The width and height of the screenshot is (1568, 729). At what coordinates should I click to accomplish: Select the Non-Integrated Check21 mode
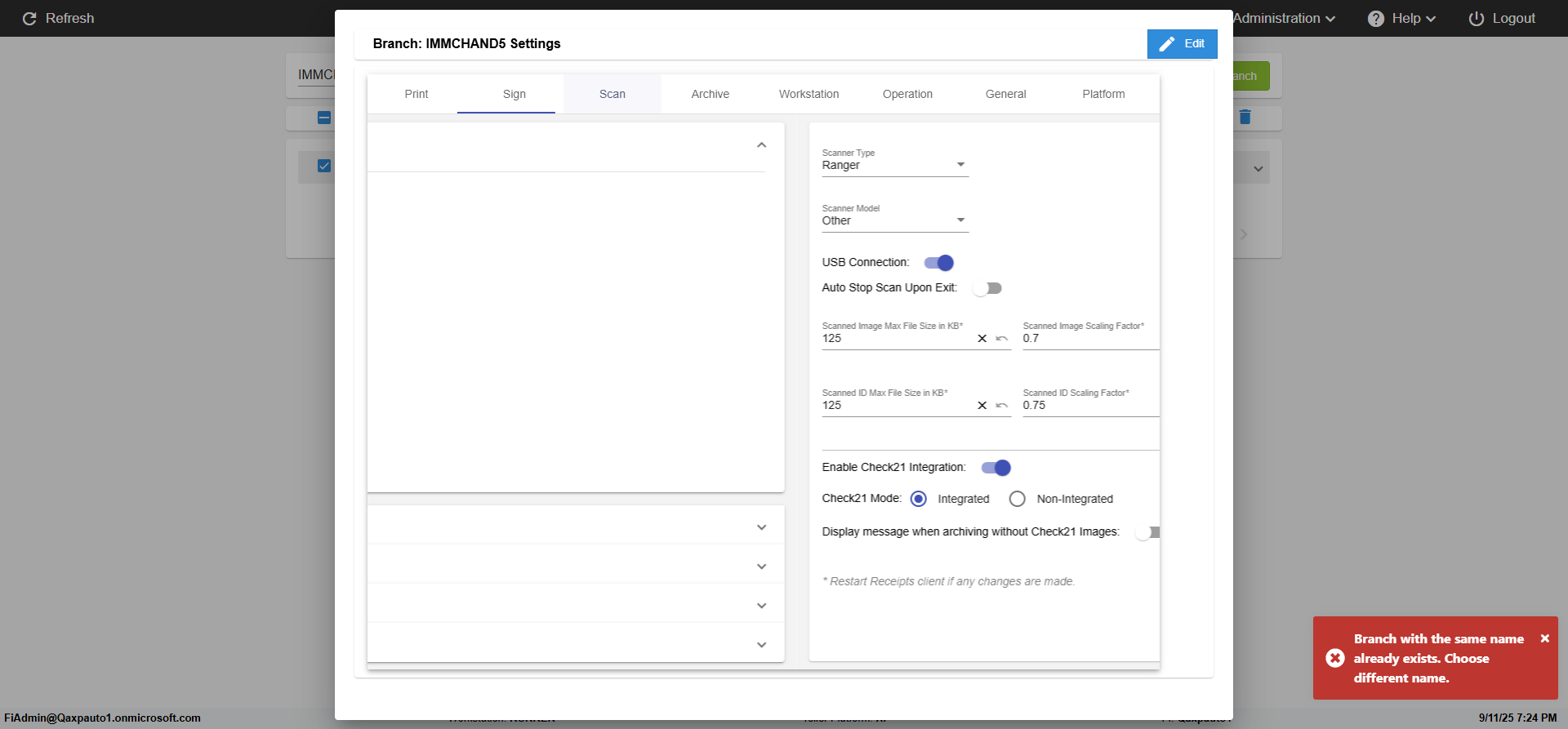(x=1017, y=499)
